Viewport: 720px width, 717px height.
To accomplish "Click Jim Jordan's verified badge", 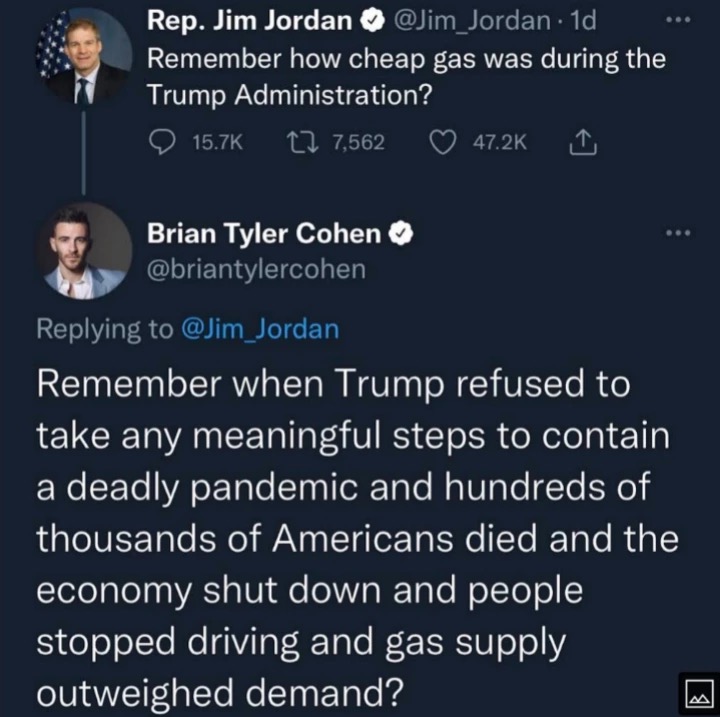I will 368,20.
